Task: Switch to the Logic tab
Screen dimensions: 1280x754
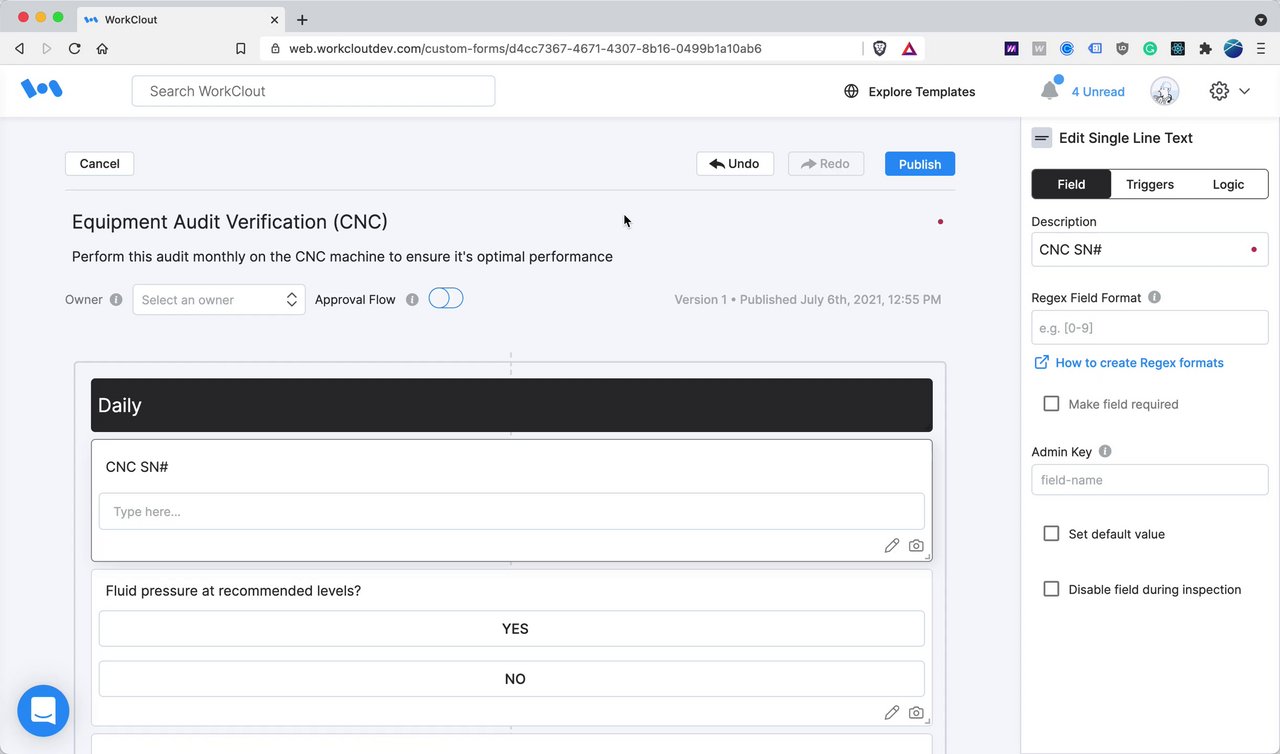Action: 1228,184
